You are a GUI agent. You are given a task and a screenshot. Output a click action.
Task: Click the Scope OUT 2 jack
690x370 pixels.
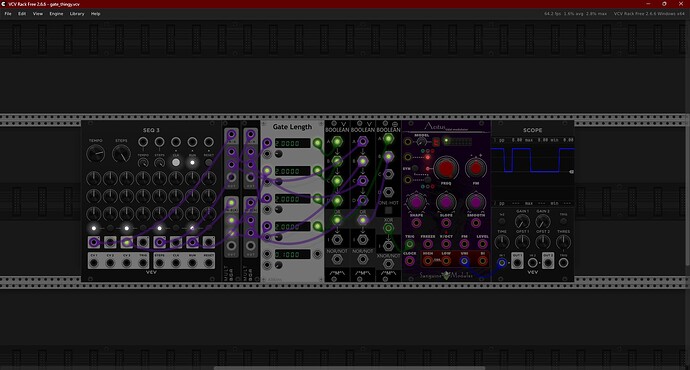(548, 263)
